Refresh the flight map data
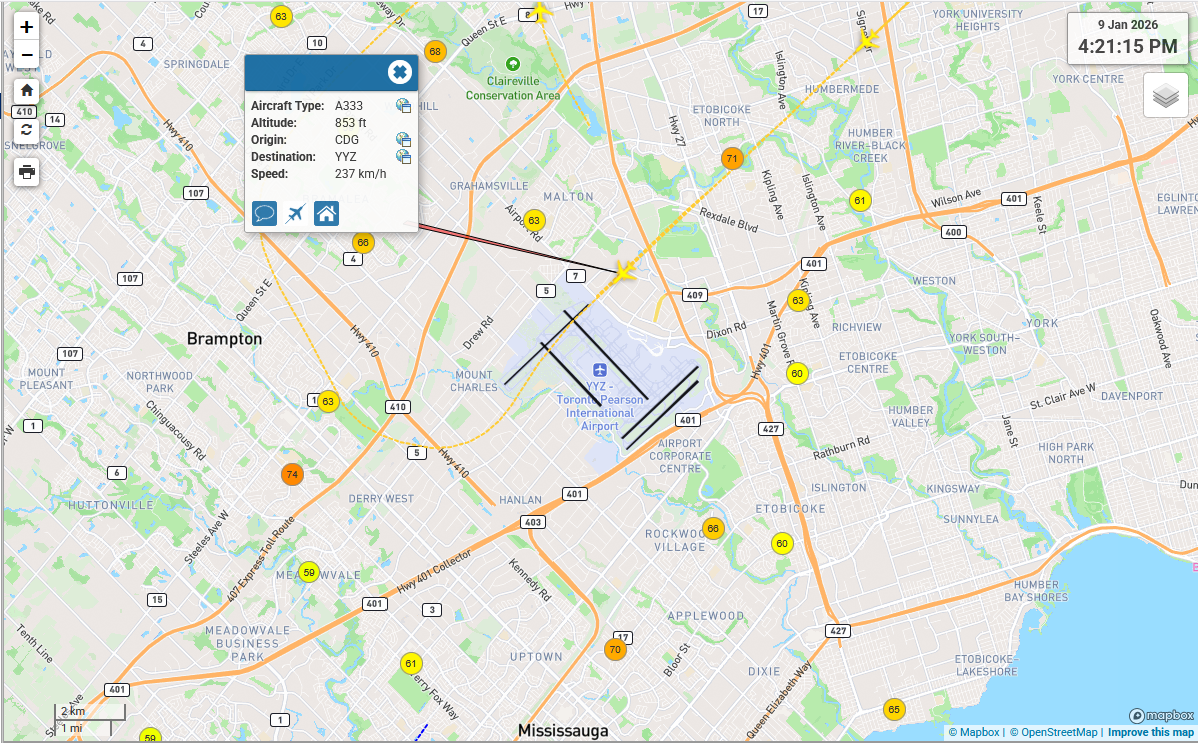Viewport: 1198px width, 743px height. coord(27,129)
